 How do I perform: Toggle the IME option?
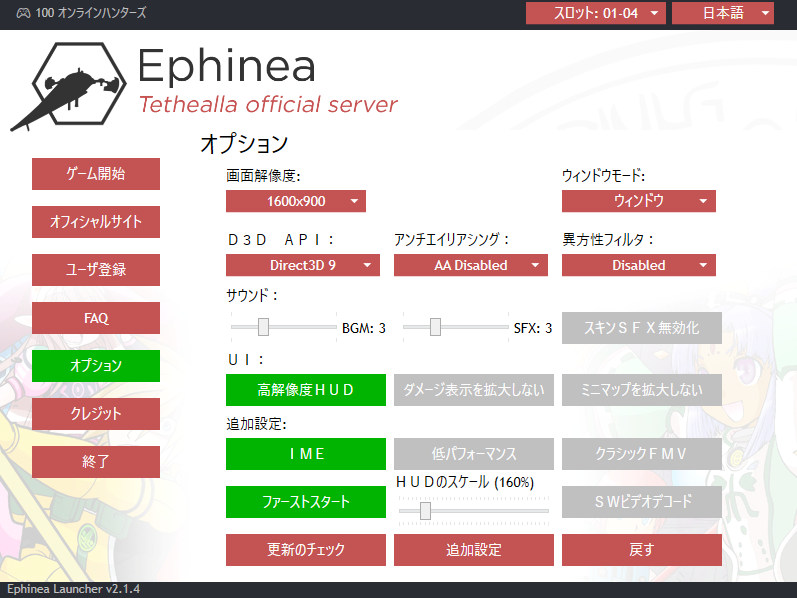point(305,454)
